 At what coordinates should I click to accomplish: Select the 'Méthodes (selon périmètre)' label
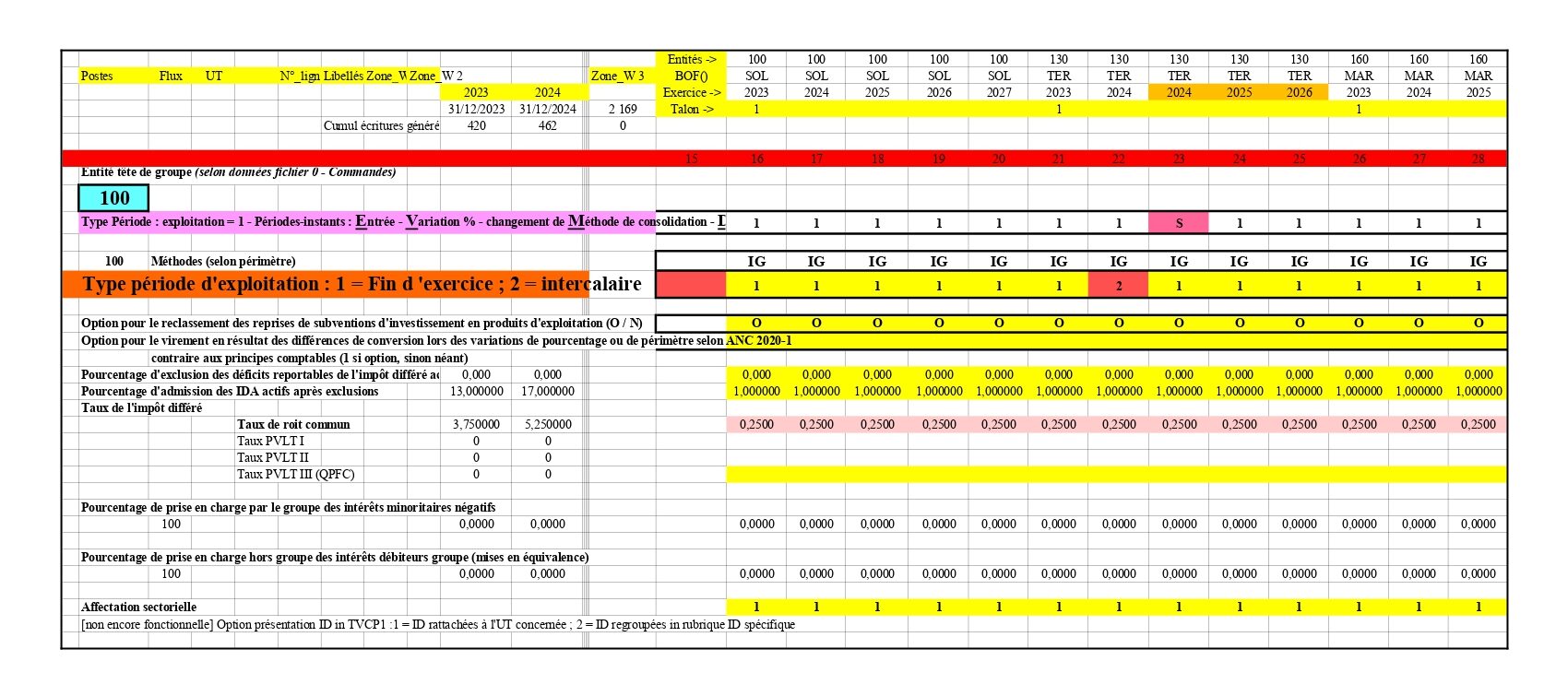click(x=223, y=261)
